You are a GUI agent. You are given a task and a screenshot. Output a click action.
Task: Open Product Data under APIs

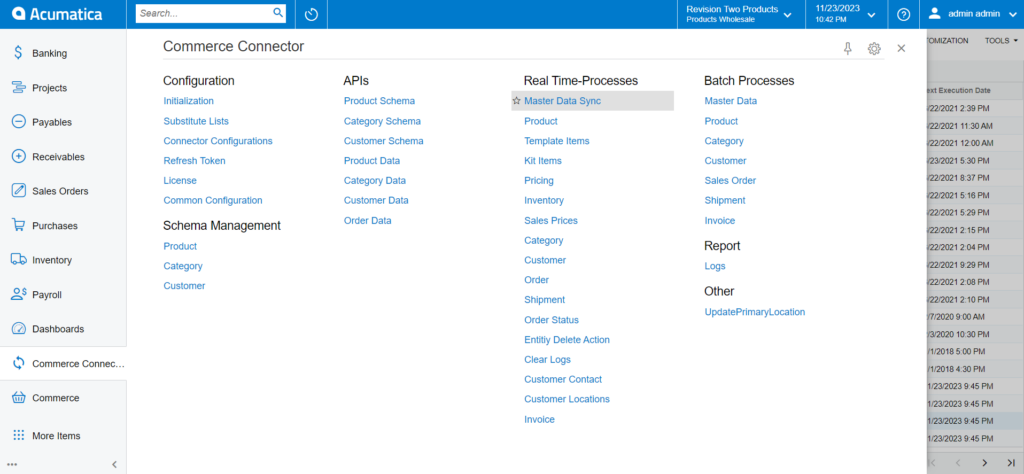372,161
